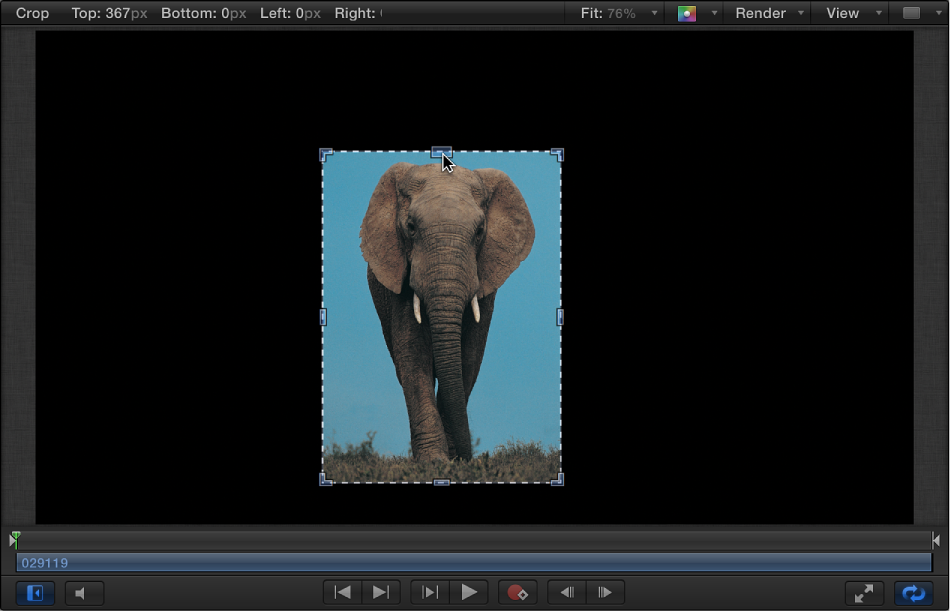Enter full-screen playback view

(x=862, y=593)
